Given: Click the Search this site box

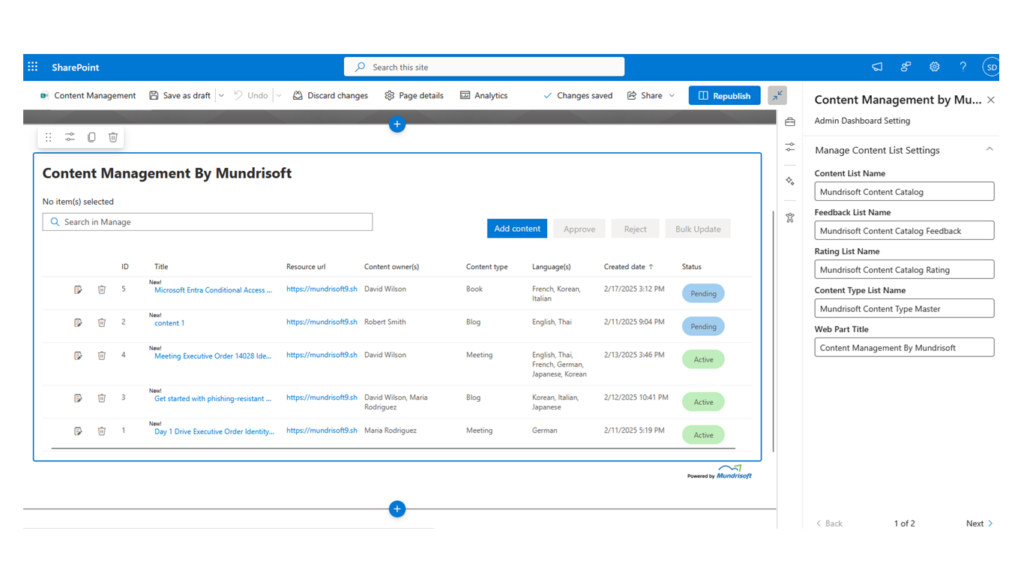Looking at the screenshot, I should [x=484, y=67].
